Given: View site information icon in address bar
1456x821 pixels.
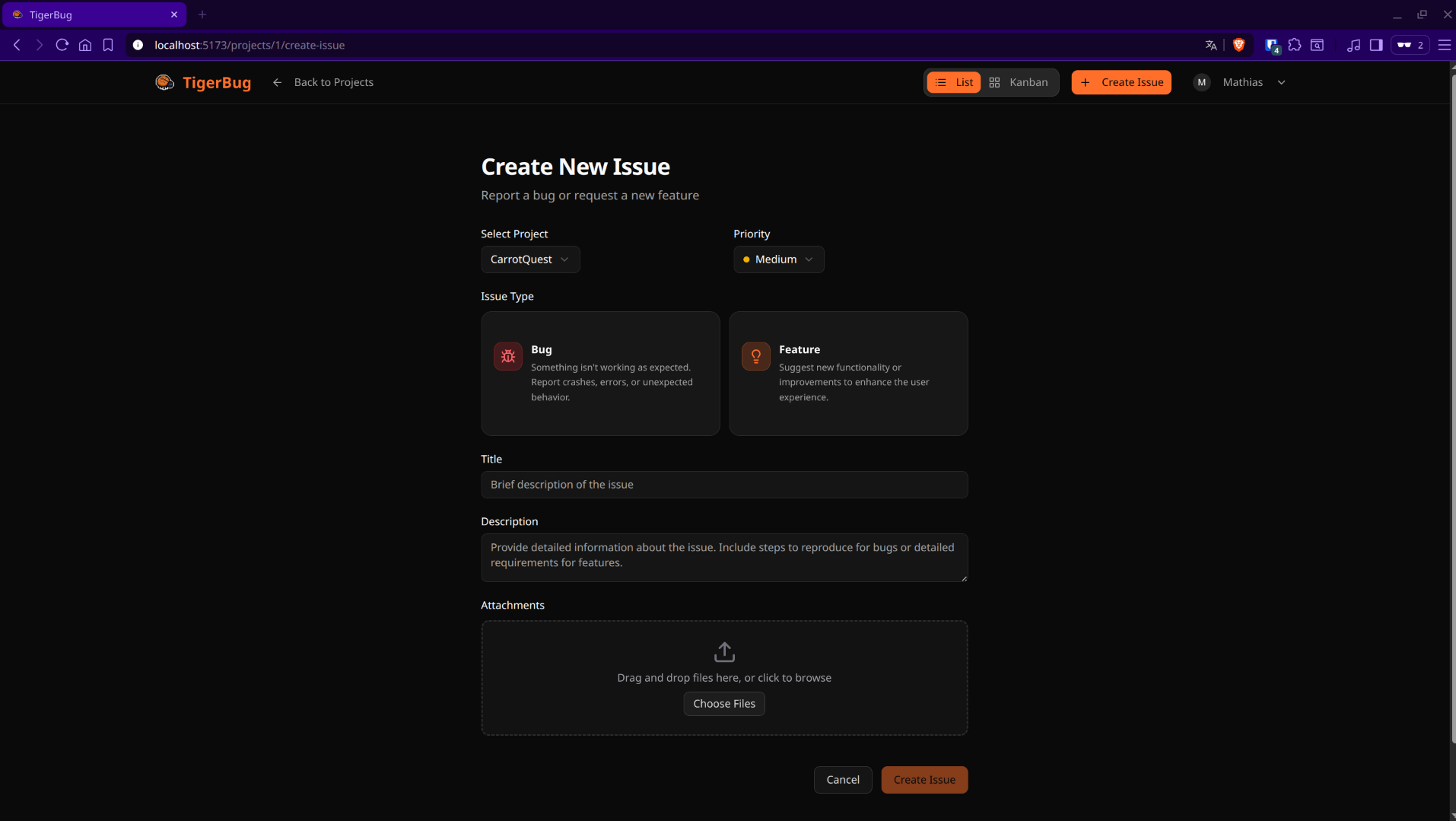Looking at the screenshot, I should [x=138, y=45].
